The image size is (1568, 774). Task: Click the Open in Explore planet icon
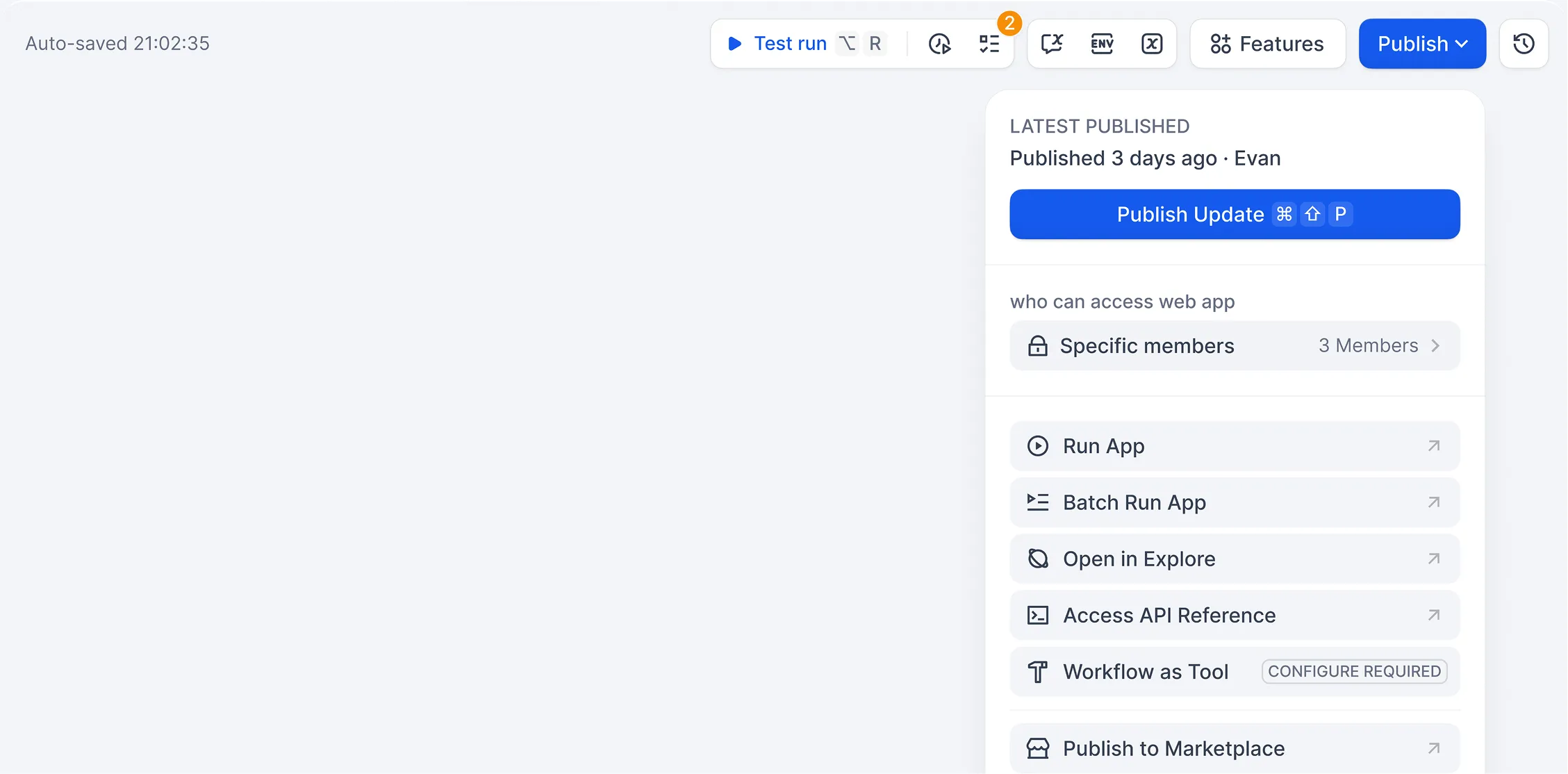tap(1037, 559)
